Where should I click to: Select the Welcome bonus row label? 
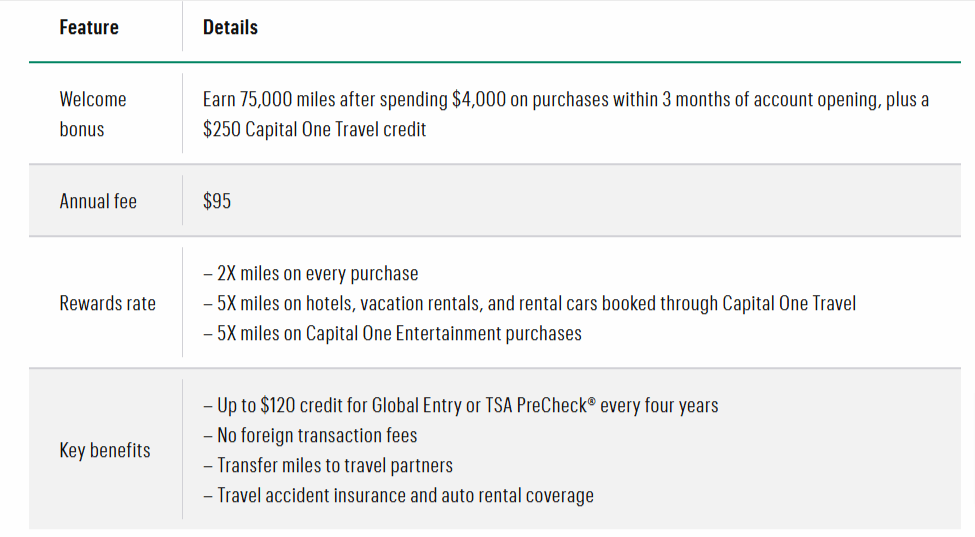(93, 114)
